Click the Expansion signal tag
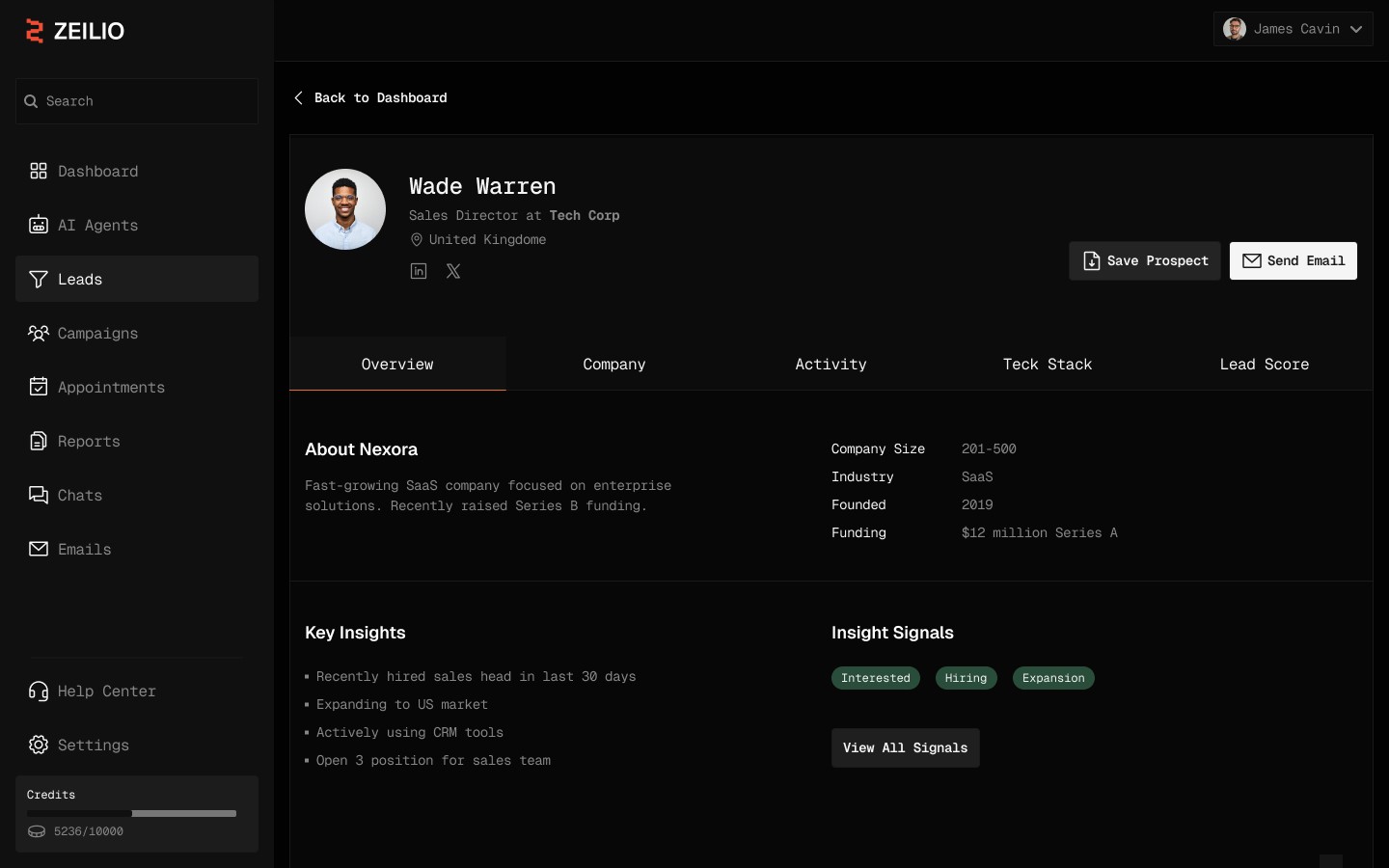Viewport: 1389px width, 868px height. pyautogui.click(x=1053, y=678)
